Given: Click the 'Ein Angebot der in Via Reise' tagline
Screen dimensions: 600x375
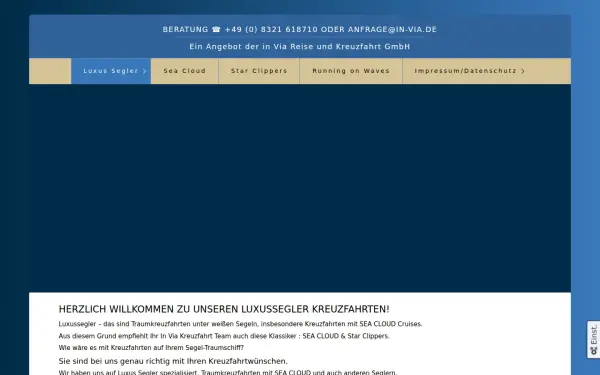Looking at the screenshot, I should [x=300, y=47].
